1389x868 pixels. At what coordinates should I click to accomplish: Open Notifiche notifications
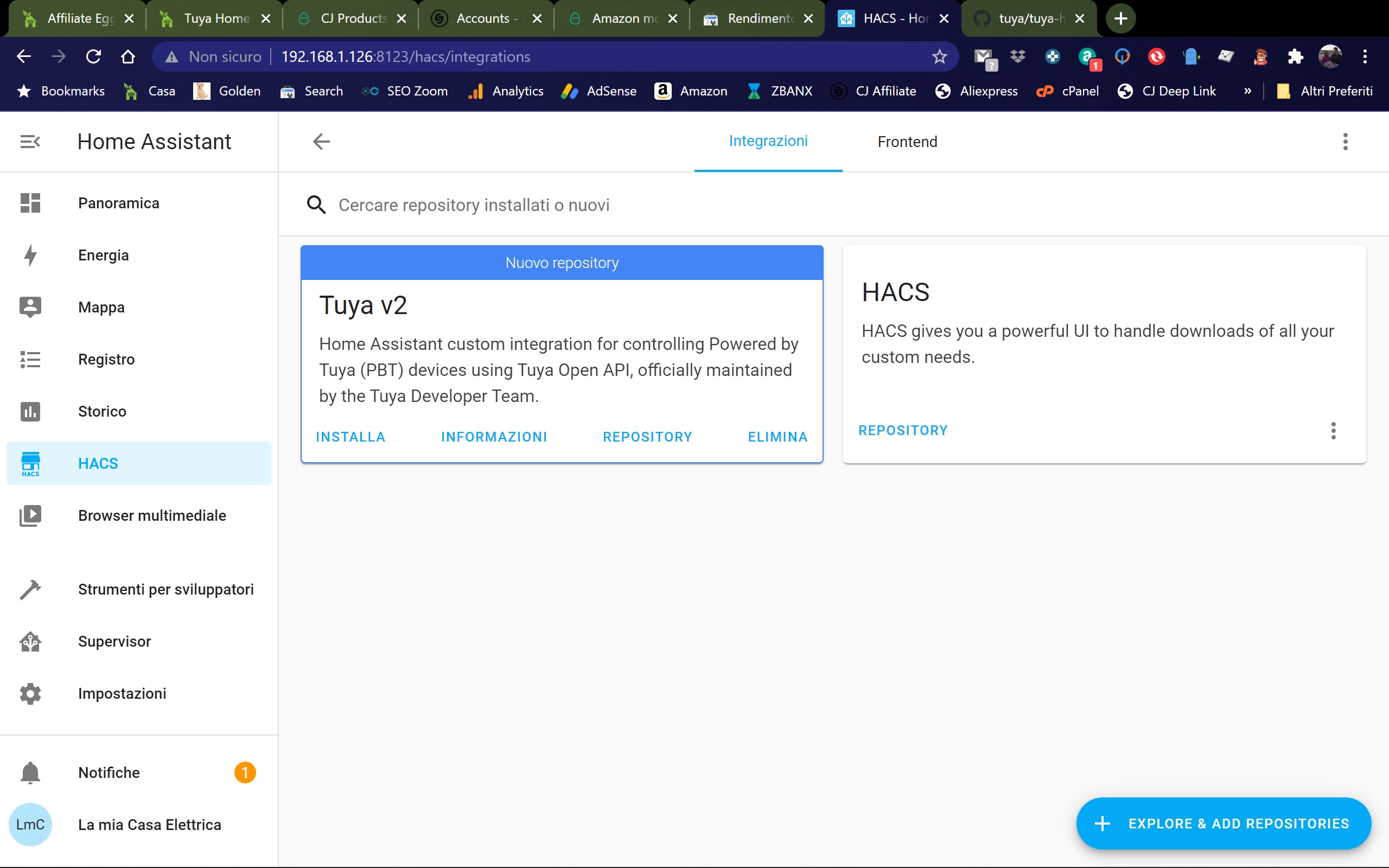click(138, 773)
